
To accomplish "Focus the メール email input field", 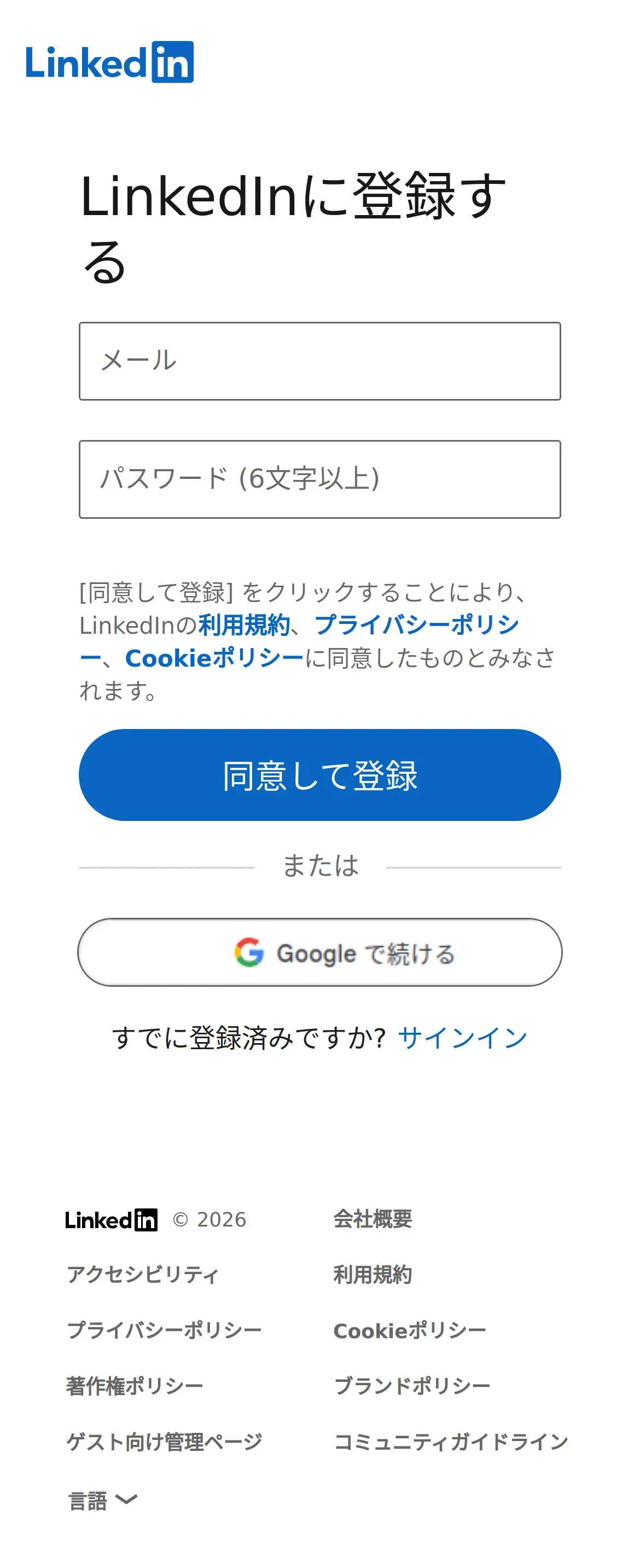I will (319, 361).
